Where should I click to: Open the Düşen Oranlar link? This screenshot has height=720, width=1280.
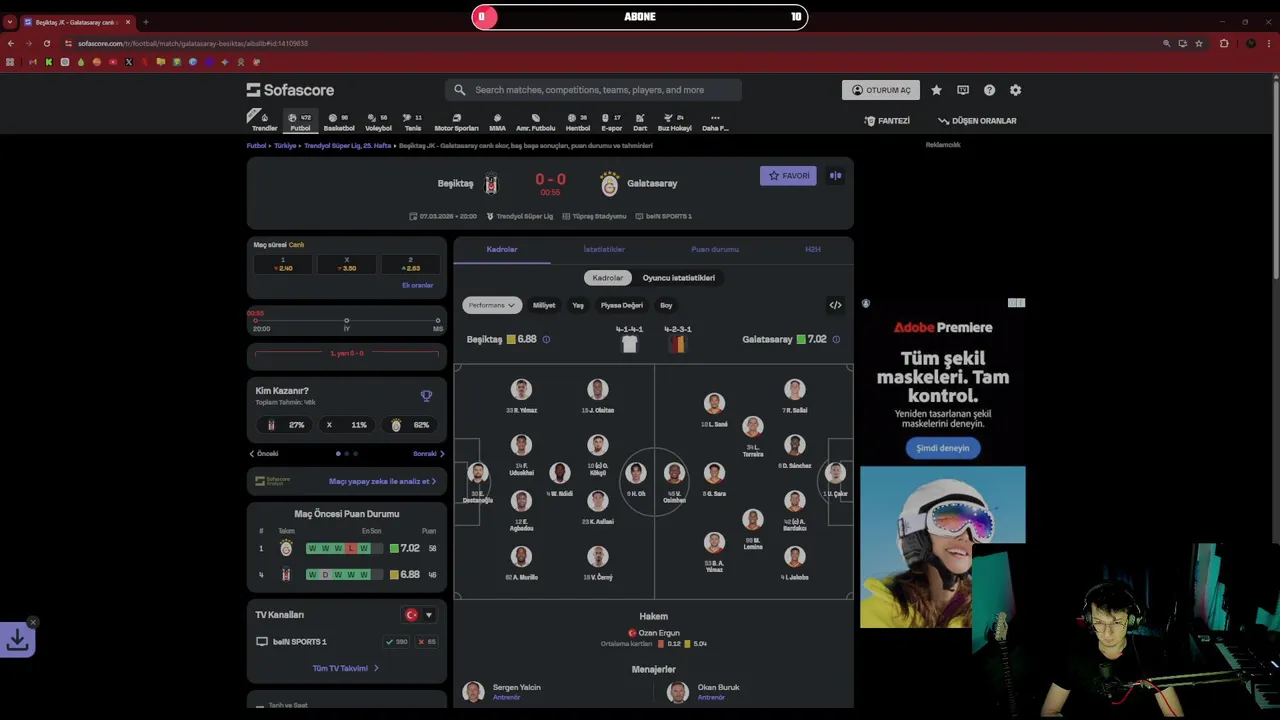click(x=977, y=121)
